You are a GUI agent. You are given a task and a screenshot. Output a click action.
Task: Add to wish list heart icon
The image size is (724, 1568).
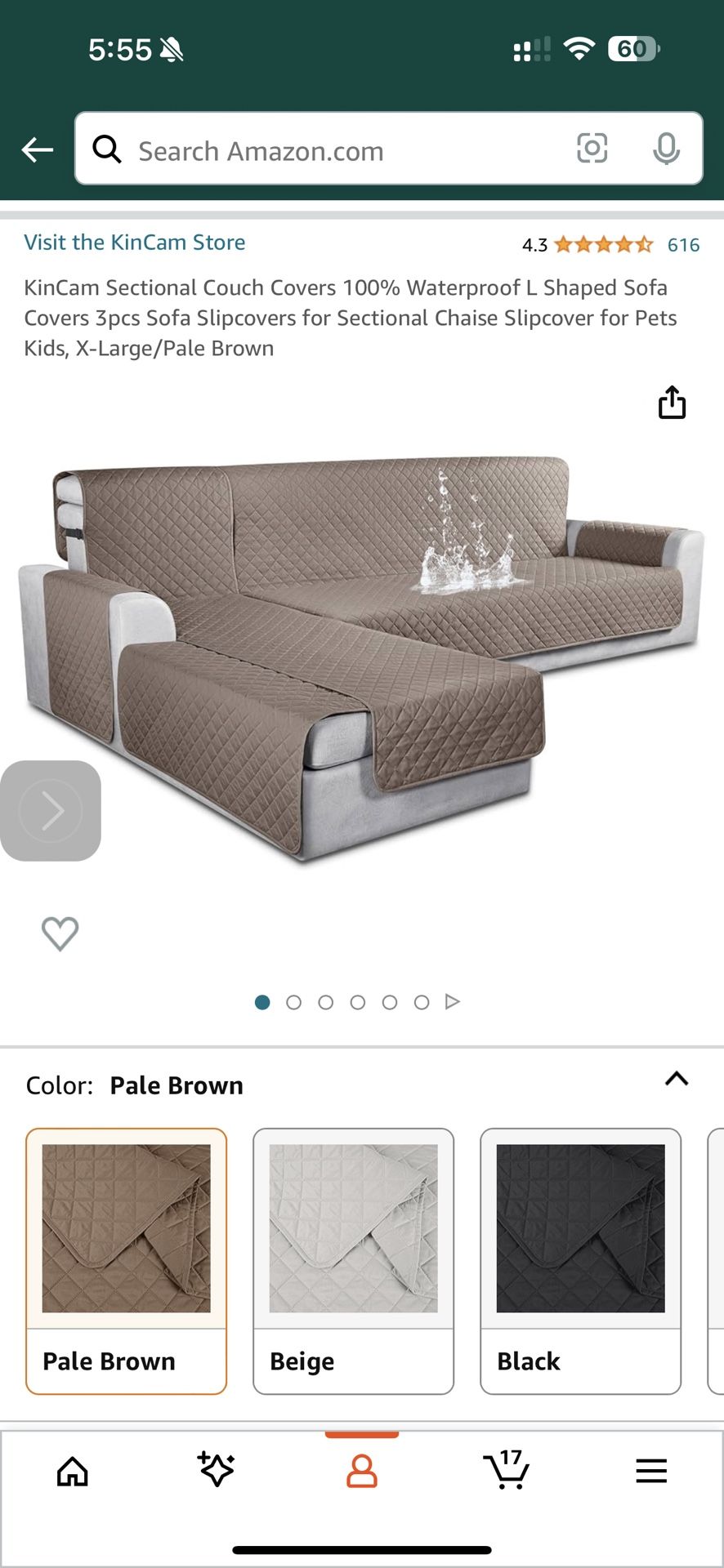click(60, 933)
